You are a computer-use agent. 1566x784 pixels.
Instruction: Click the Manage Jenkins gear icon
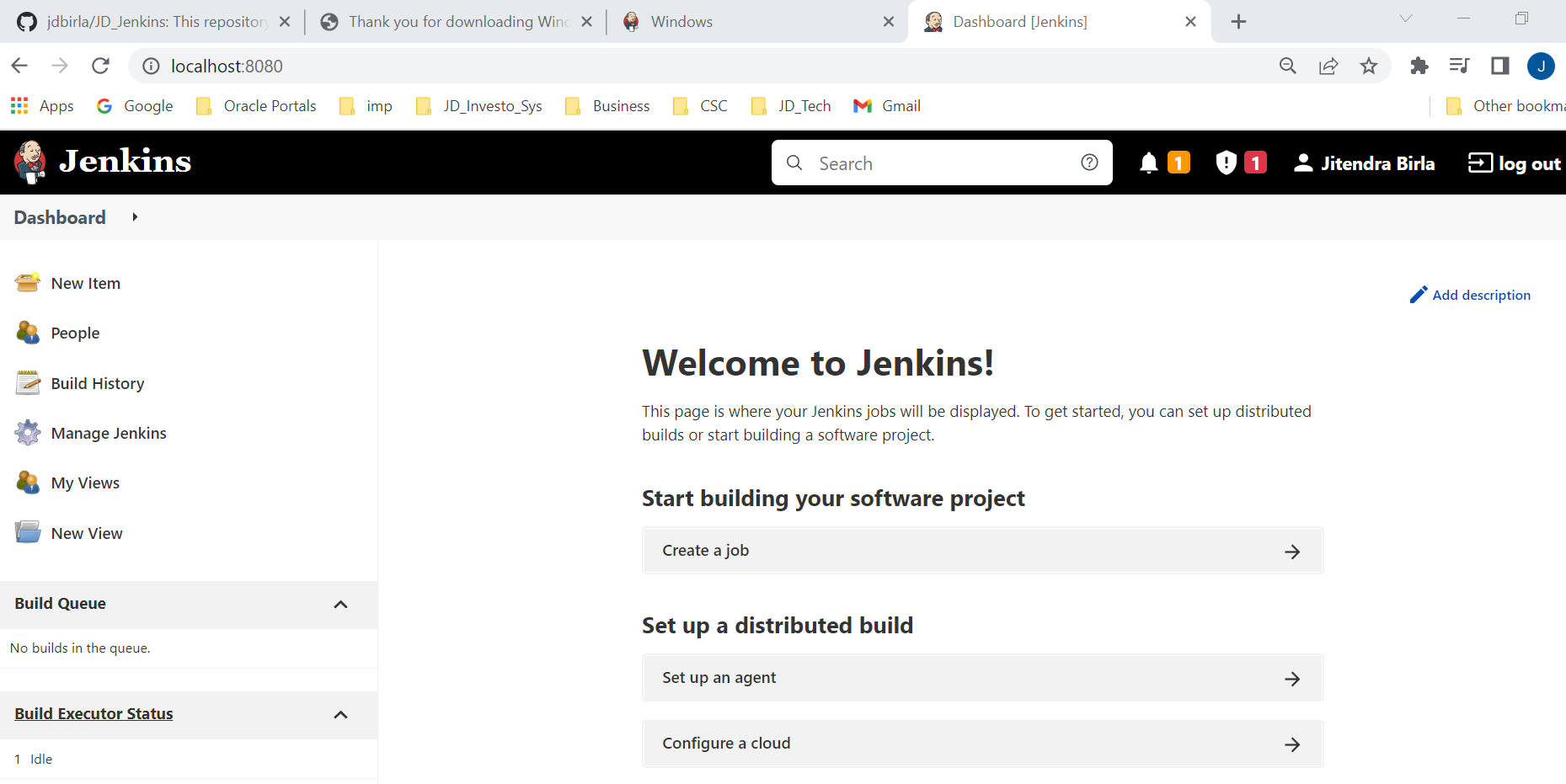pos(28,433)
